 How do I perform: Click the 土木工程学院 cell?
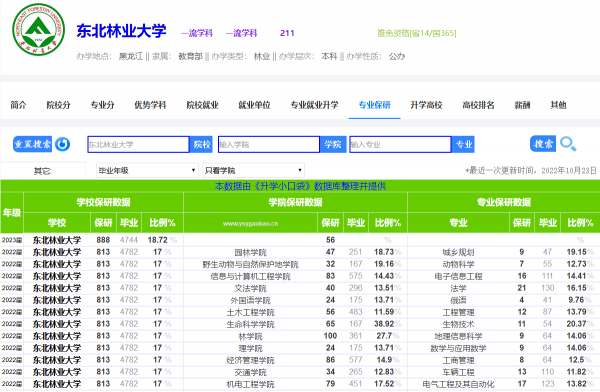point(250,312)
